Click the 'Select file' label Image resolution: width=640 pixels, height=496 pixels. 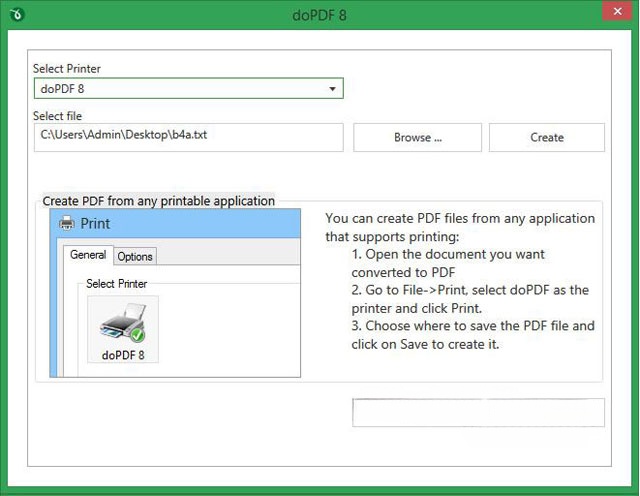pos(58,116)
